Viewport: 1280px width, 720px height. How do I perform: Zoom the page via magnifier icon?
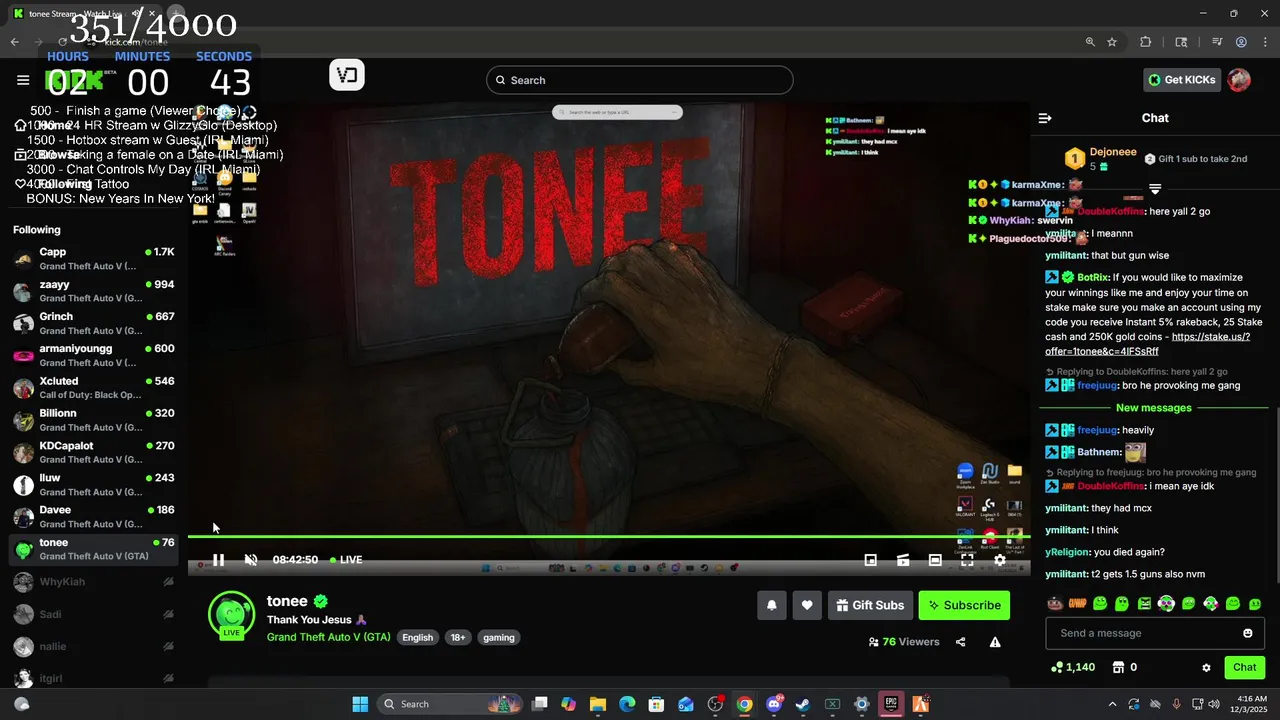1090,42
